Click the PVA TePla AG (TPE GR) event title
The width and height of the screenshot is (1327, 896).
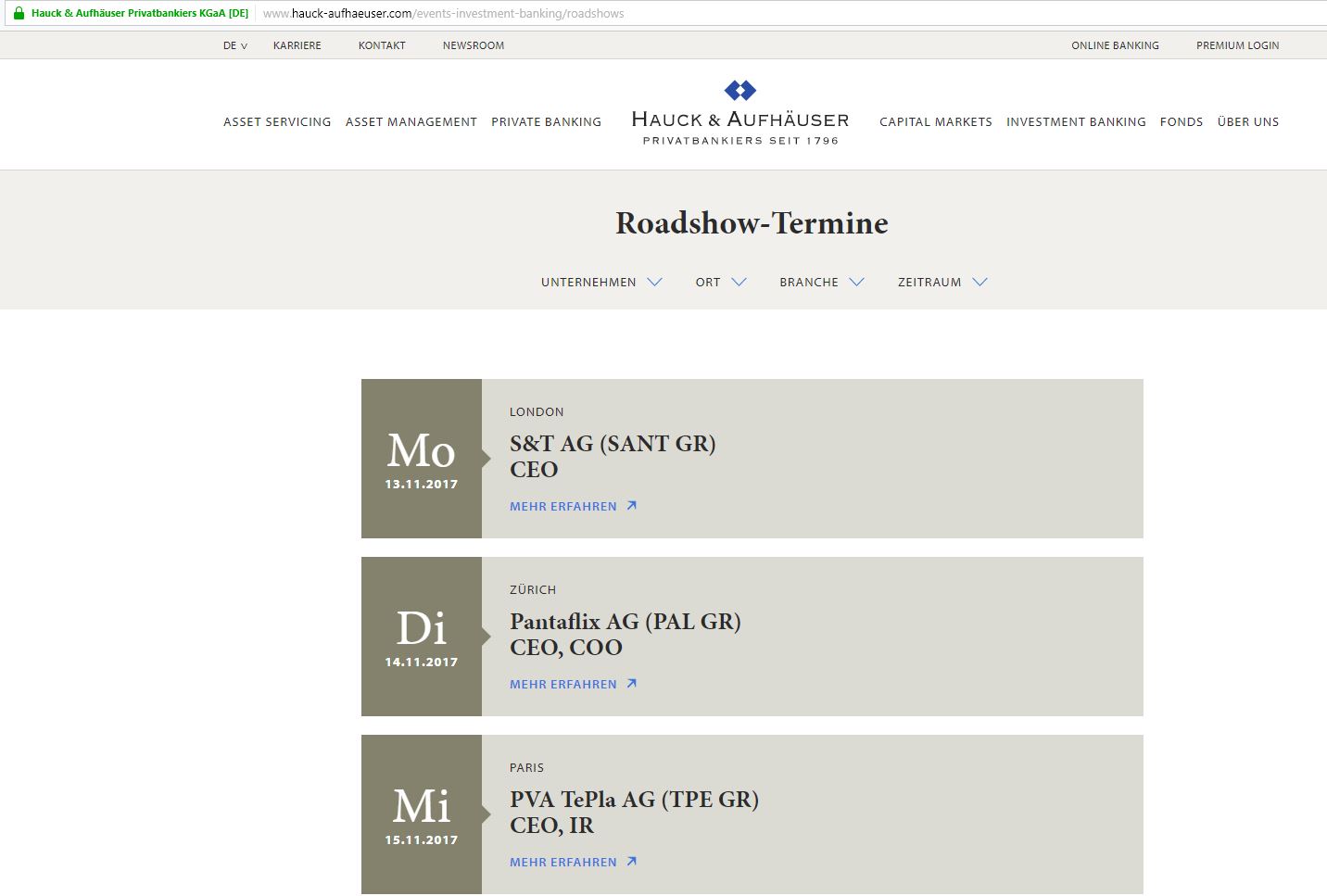(634, 800)
